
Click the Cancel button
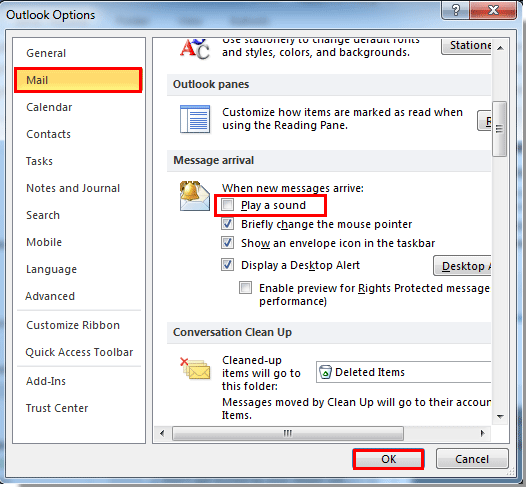click(472, 459)
